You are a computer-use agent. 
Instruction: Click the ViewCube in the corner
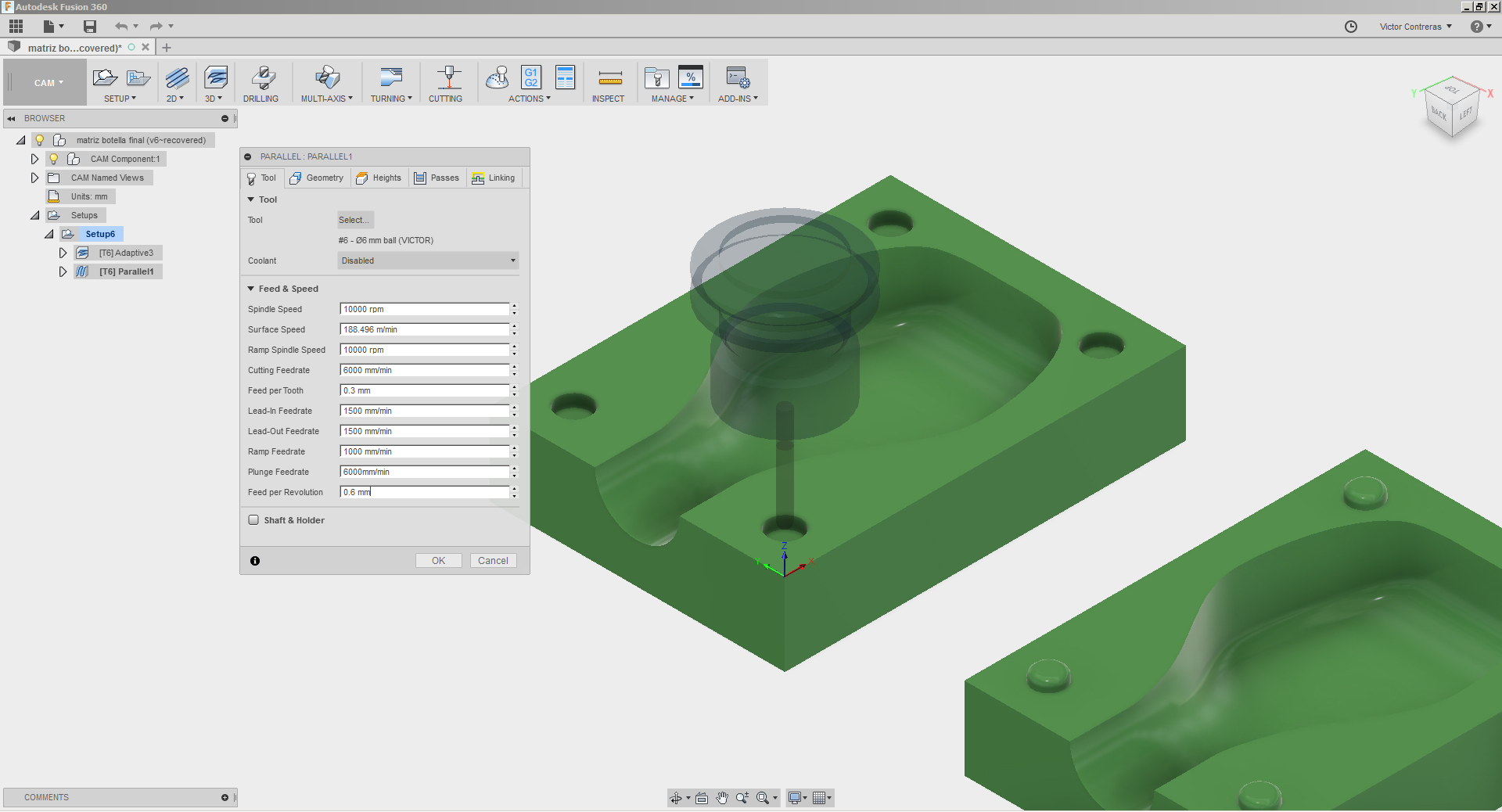click(1452, 109)
